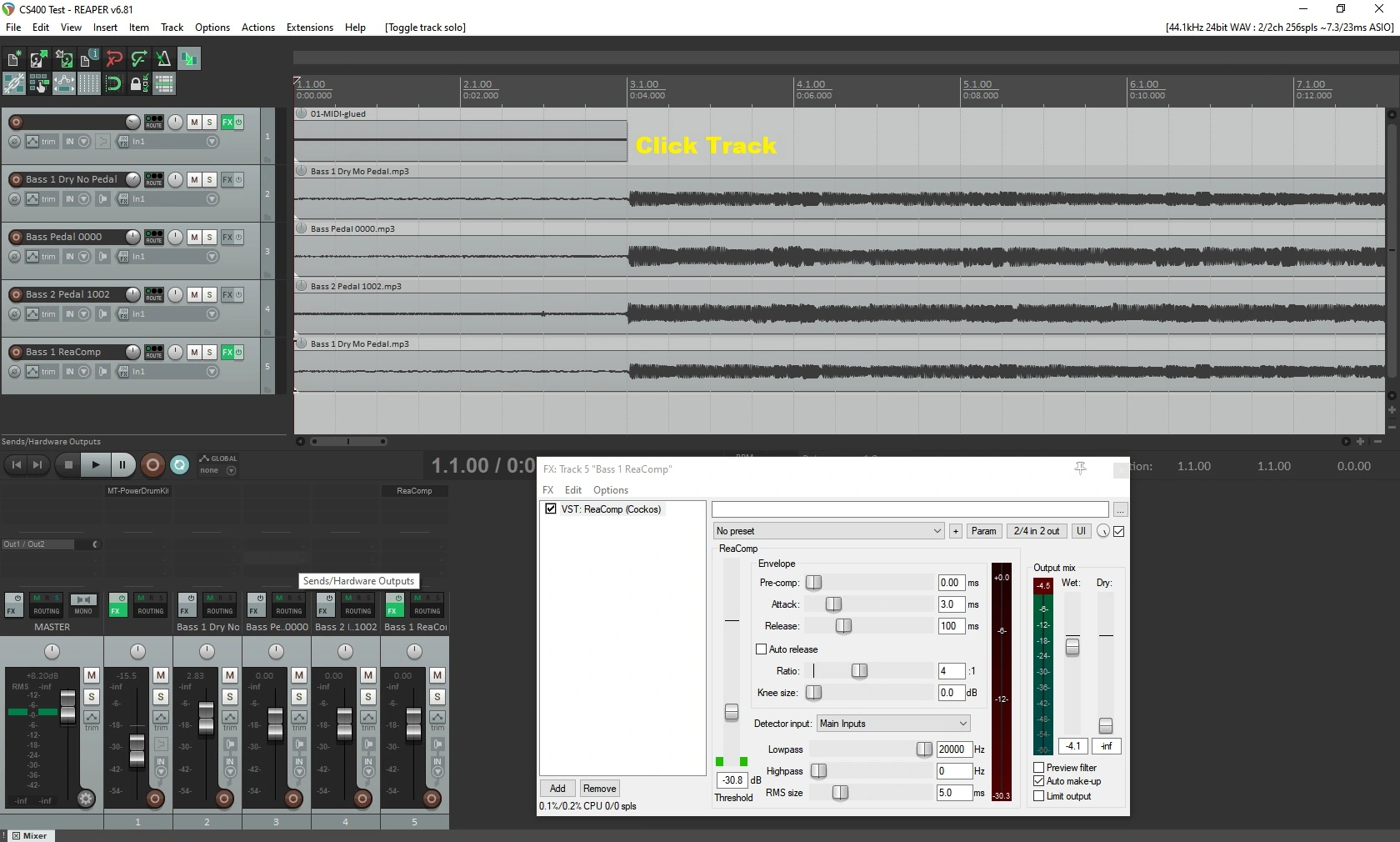The image size is (1400, 842).
Task: Click the transport Play button
Action: tap(95, 465)
